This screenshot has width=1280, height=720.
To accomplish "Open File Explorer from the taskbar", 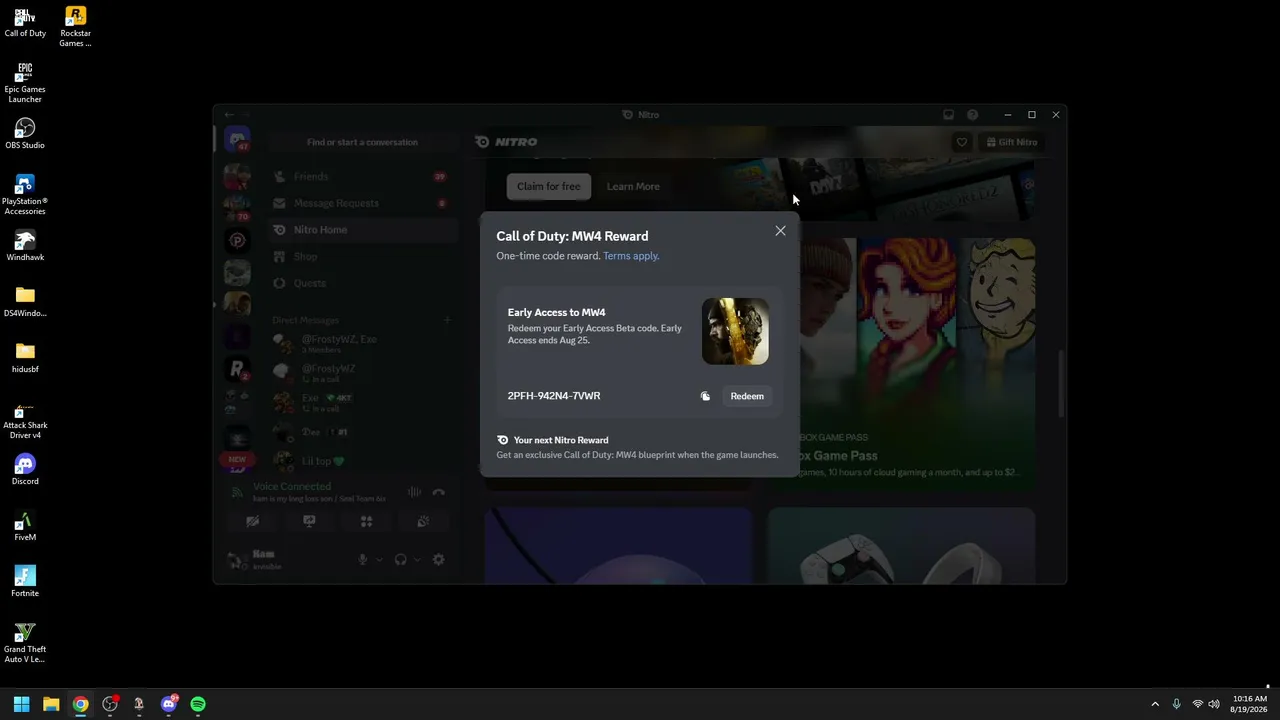I will point(51,704).
